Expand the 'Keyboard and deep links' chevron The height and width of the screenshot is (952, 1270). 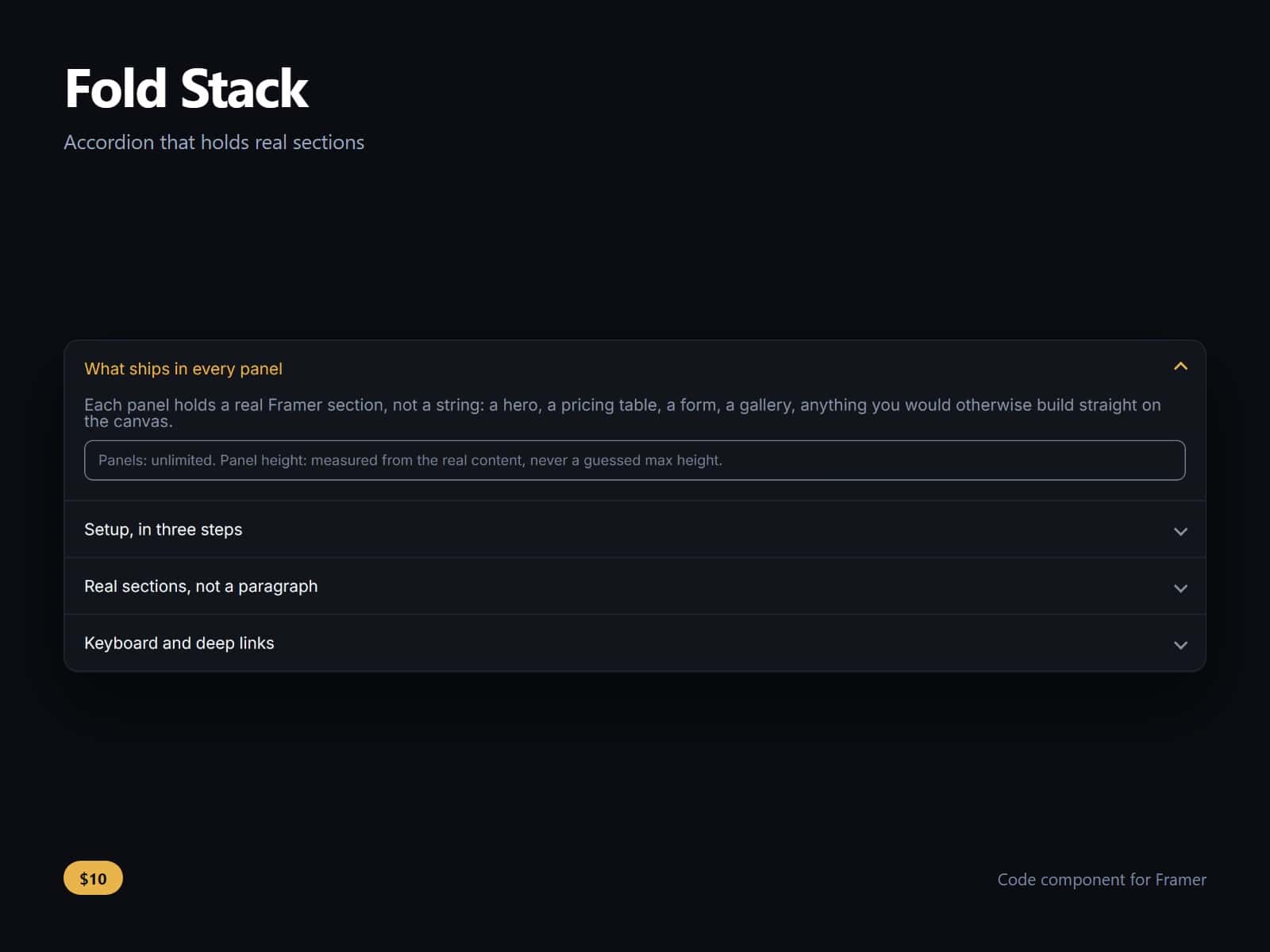coord(1180,645)
